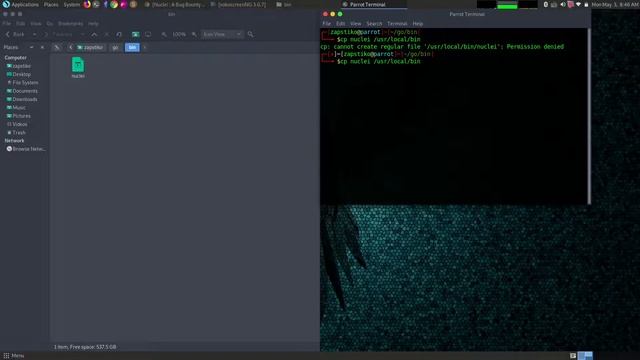Open the clock showing Mon May 3

click(615, 4)
